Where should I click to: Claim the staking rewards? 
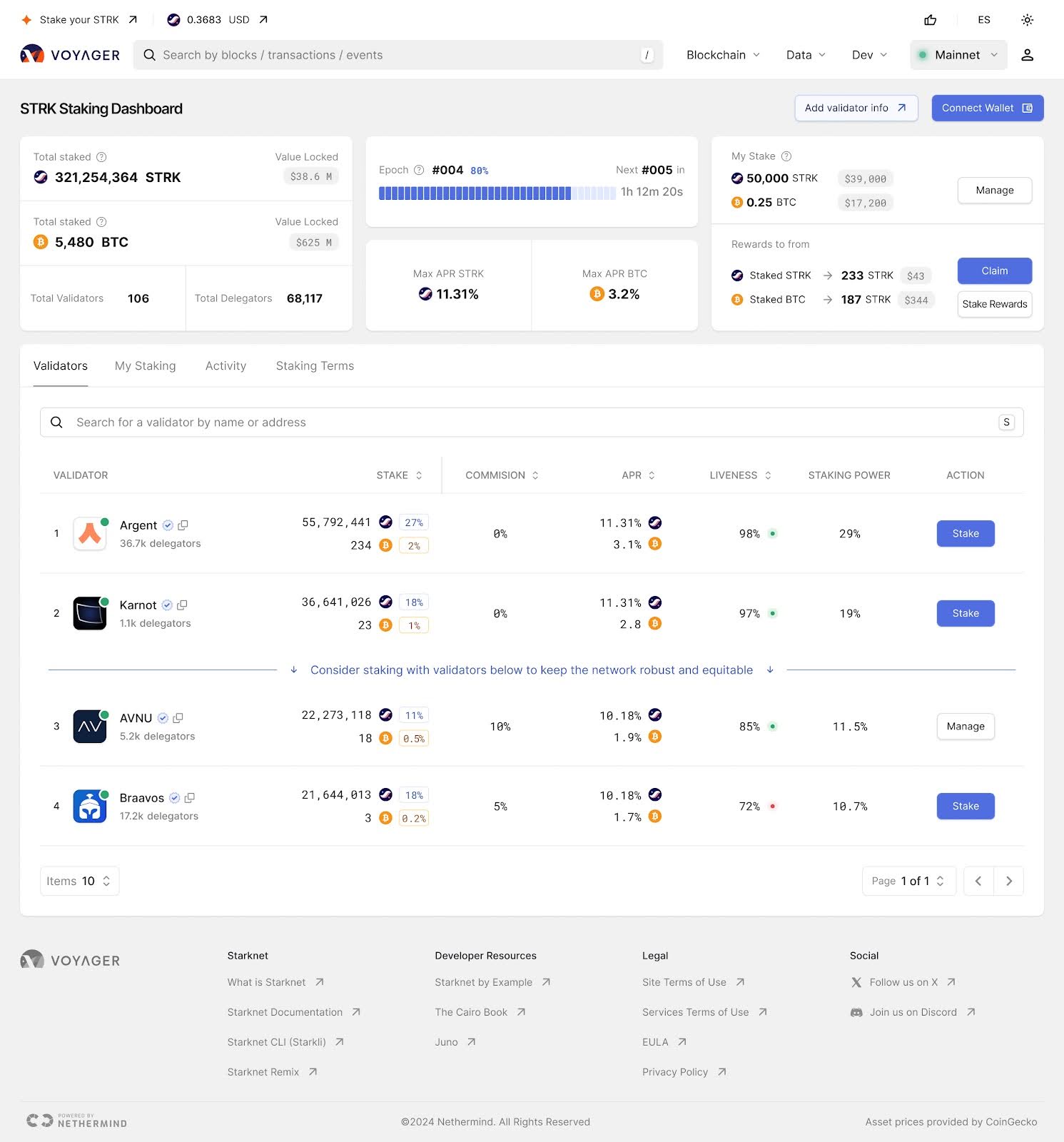pyautogui.click(x=994, y=271)
